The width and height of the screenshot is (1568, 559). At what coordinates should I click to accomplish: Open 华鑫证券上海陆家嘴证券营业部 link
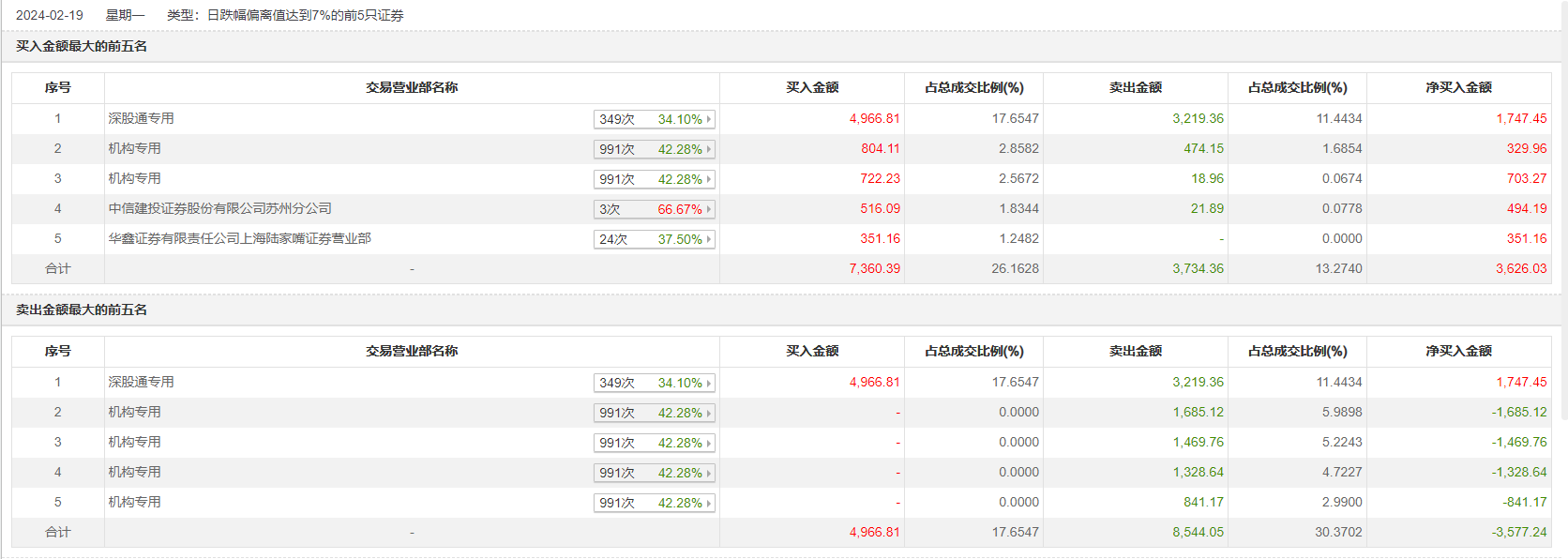click(x=239, y=238)
